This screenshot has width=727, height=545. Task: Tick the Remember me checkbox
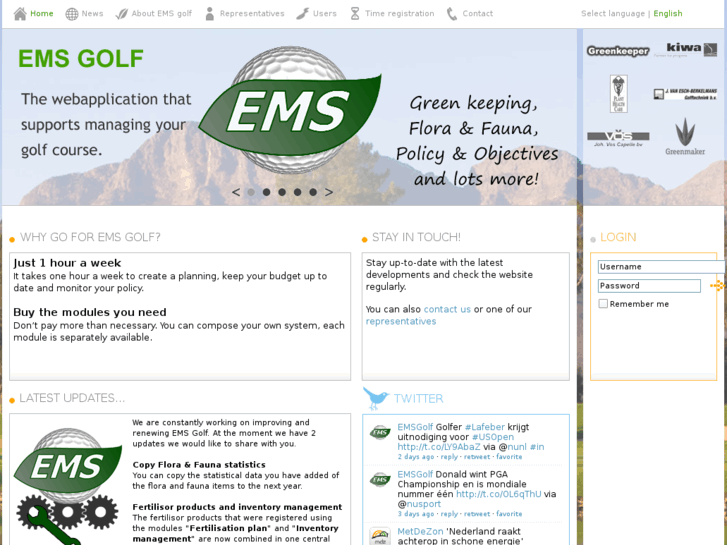point(603,304)
